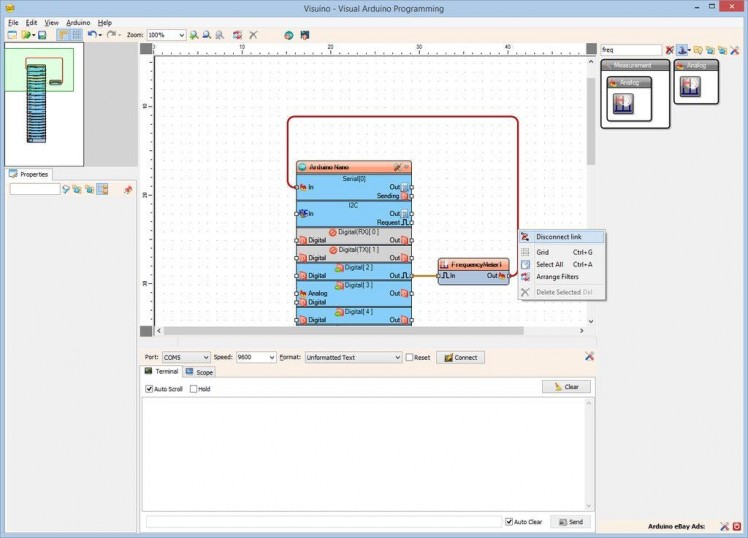Image resolution: width=748 pixels, height=538 pixels.
Task: Click the Undo arrow icon
Action: [x=91, y=35]
